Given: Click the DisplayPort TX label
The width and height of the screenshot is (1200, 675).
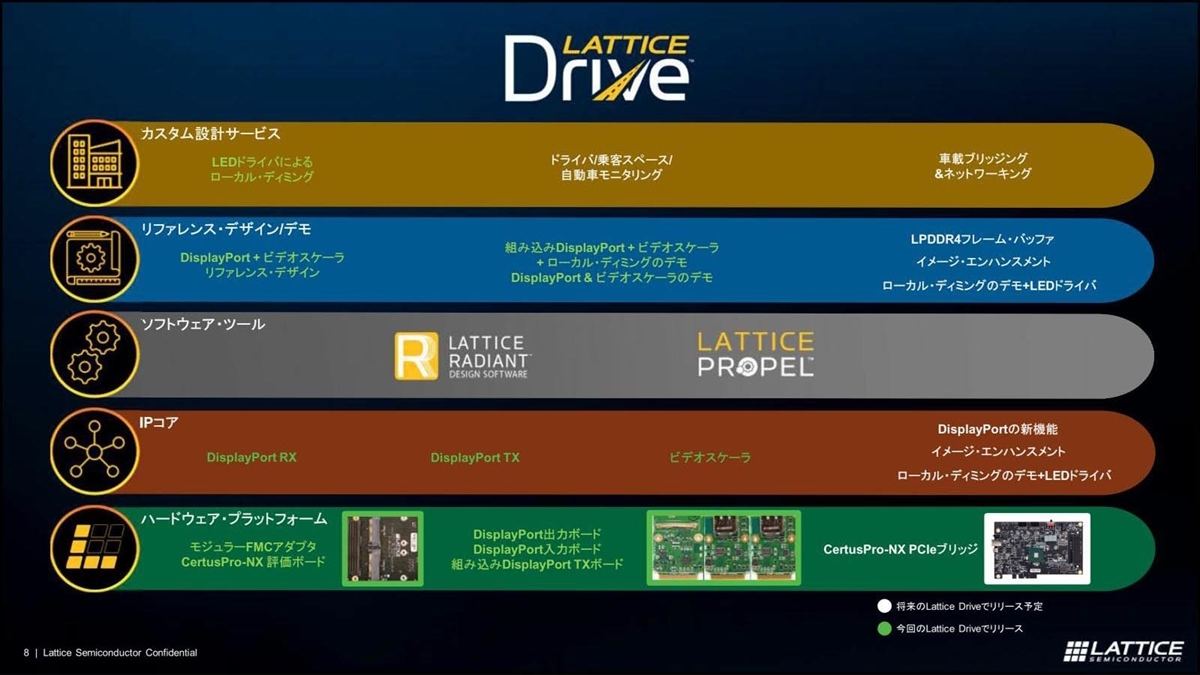Looking at the screenshot, I should pyautogui.click(x=475, y=457).
